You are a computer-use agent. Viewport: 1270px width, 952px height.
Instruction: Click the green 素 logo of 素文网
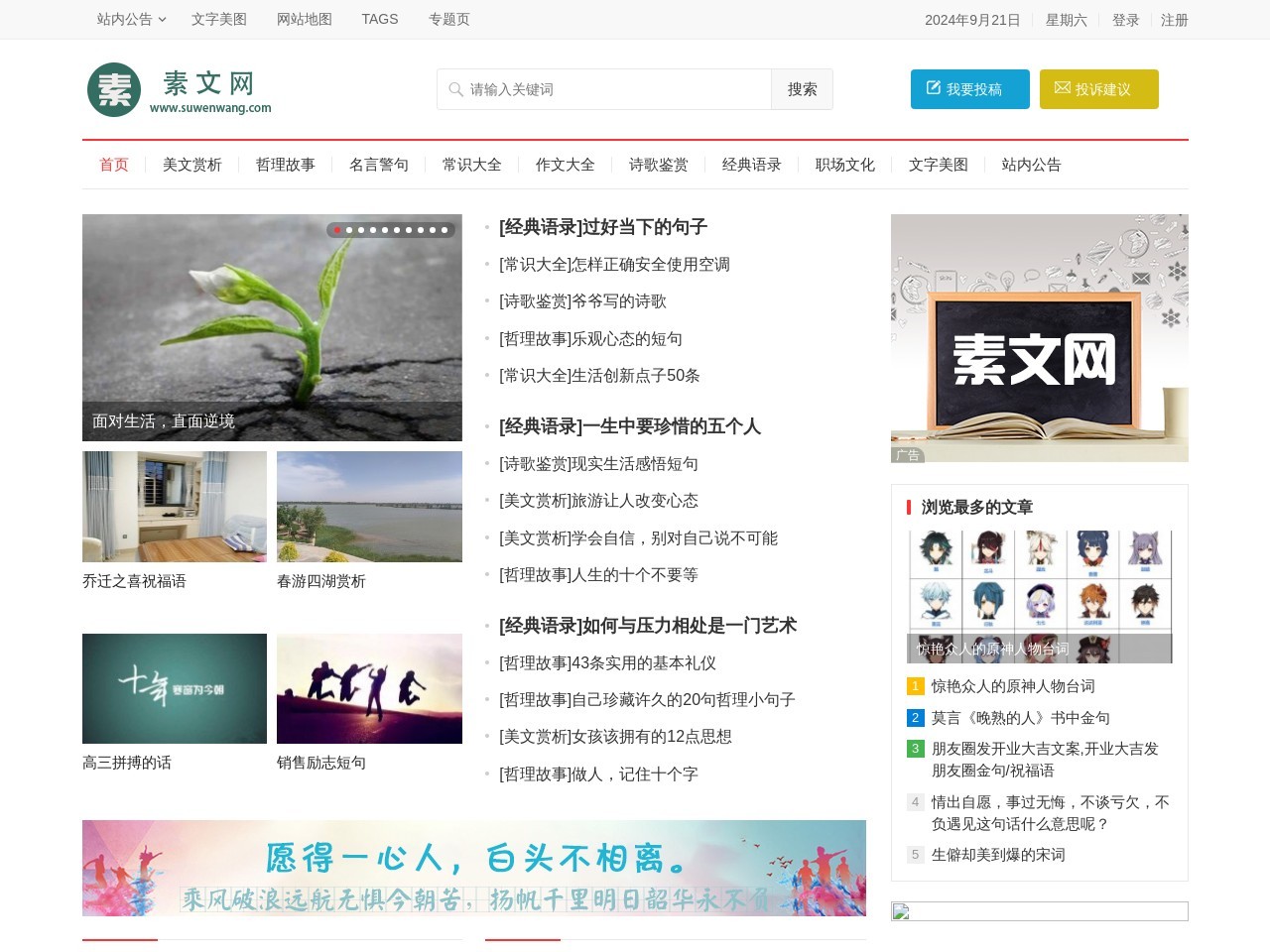(x=113, y=88)
